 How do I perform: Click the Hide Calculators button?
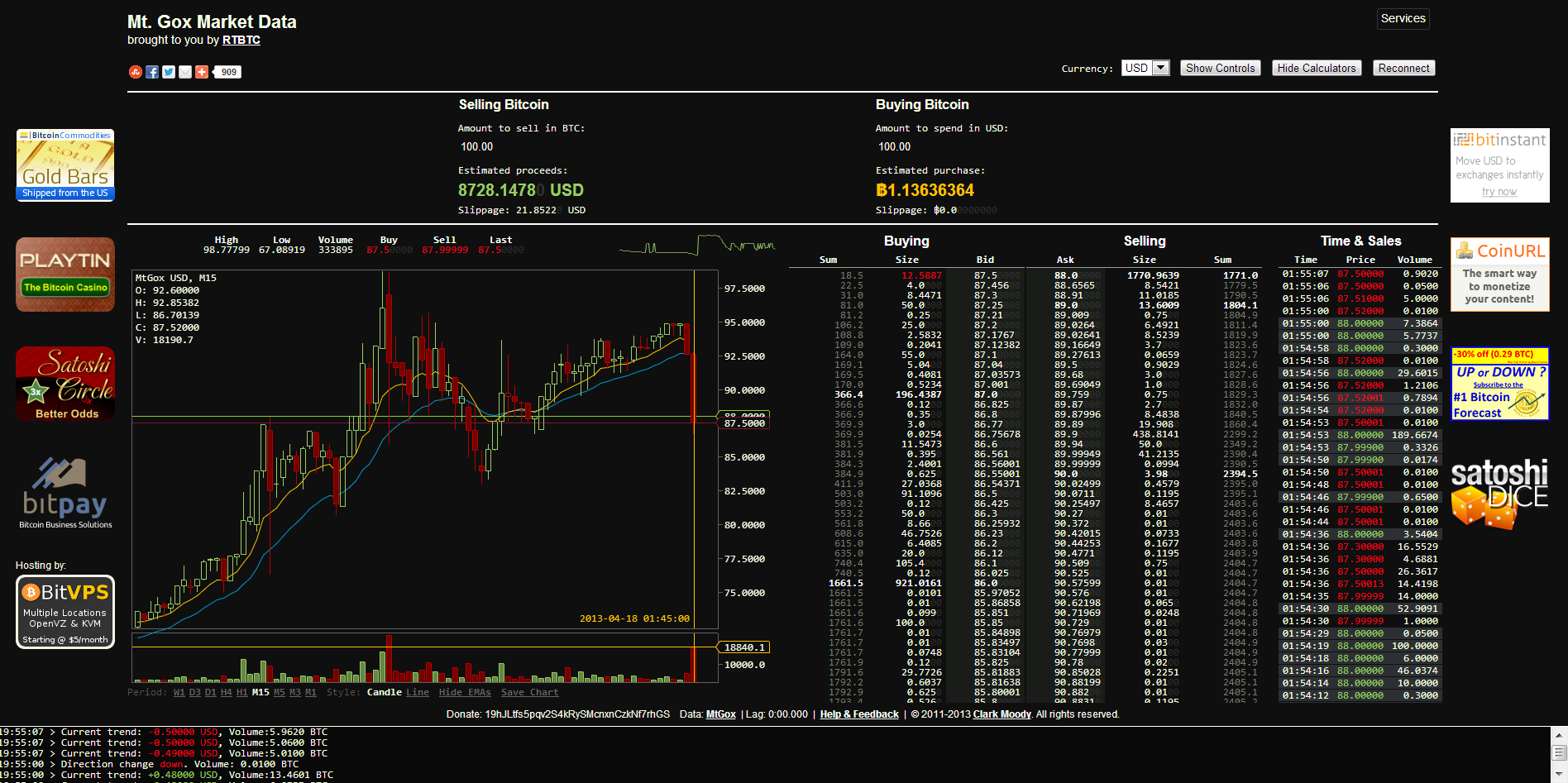coord(1317,68)
